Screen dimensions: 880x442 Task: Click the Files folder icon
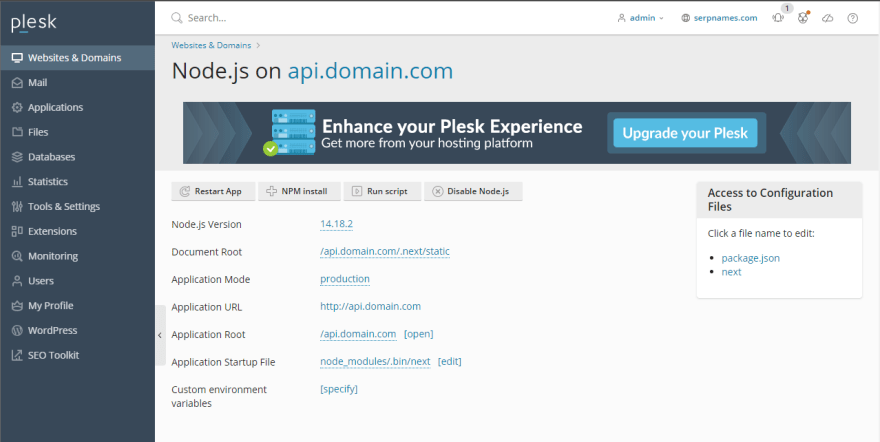[x=17, y=132]
